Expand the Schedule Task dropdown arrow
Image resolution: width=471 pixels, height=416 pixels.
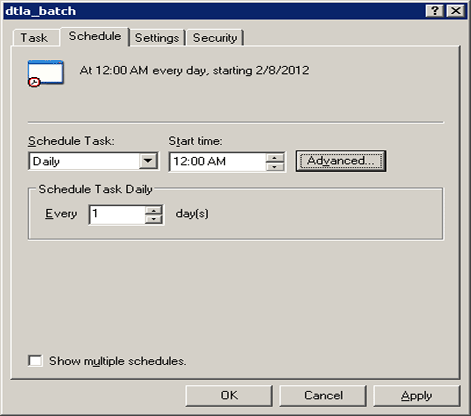pos(148,161)
